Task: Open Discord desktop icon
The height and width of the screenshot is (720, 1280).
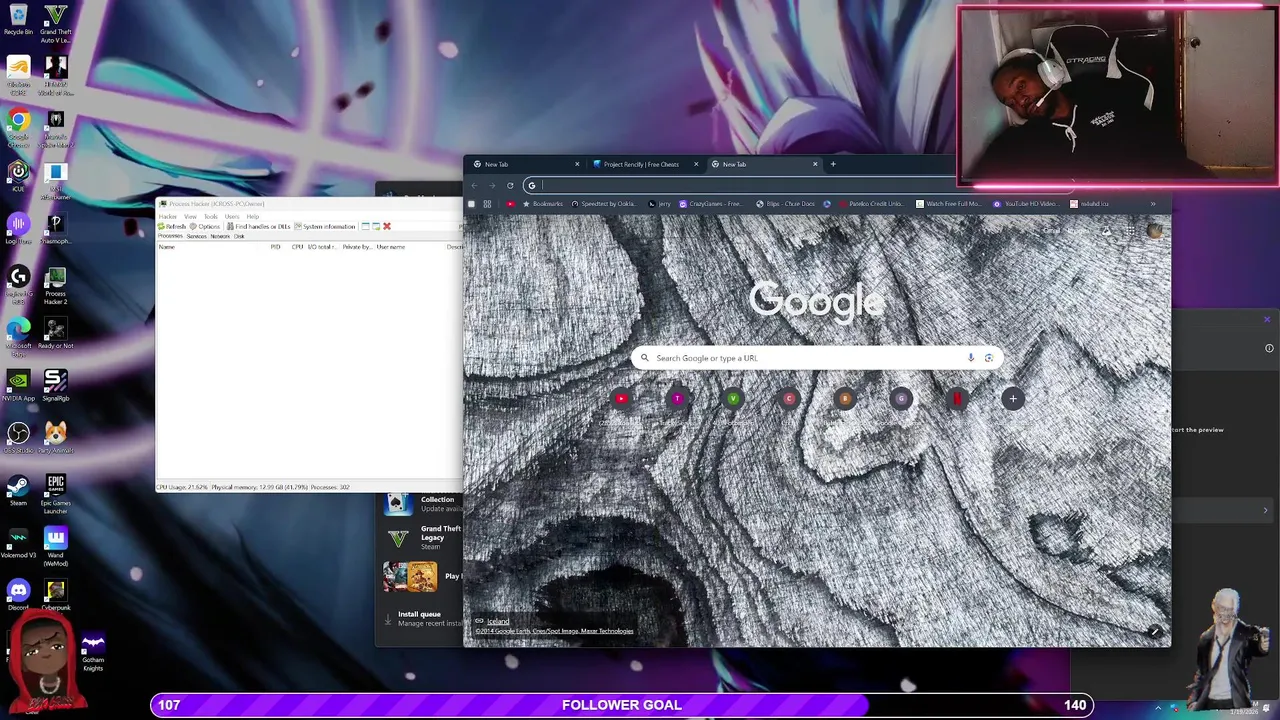Action: point(18,595)
